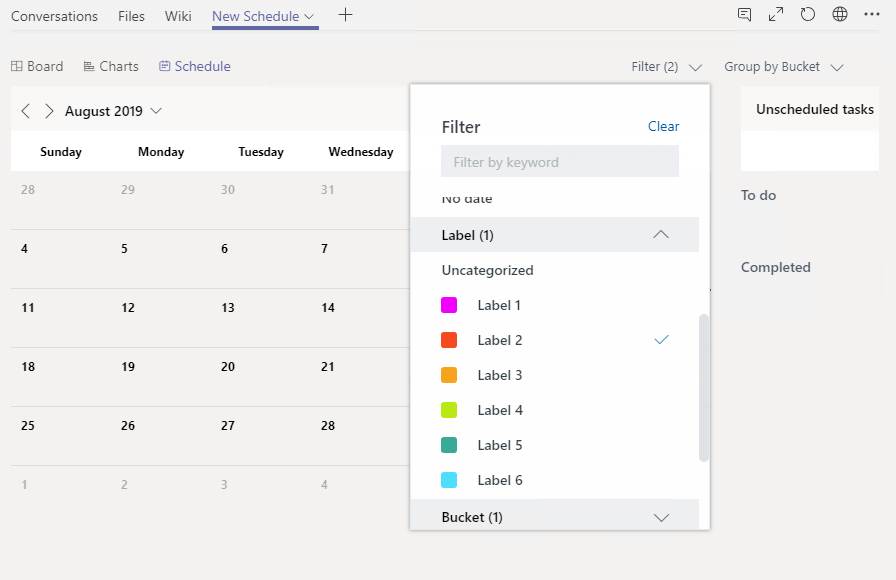Open the Conversations tab

pos(54,16)
